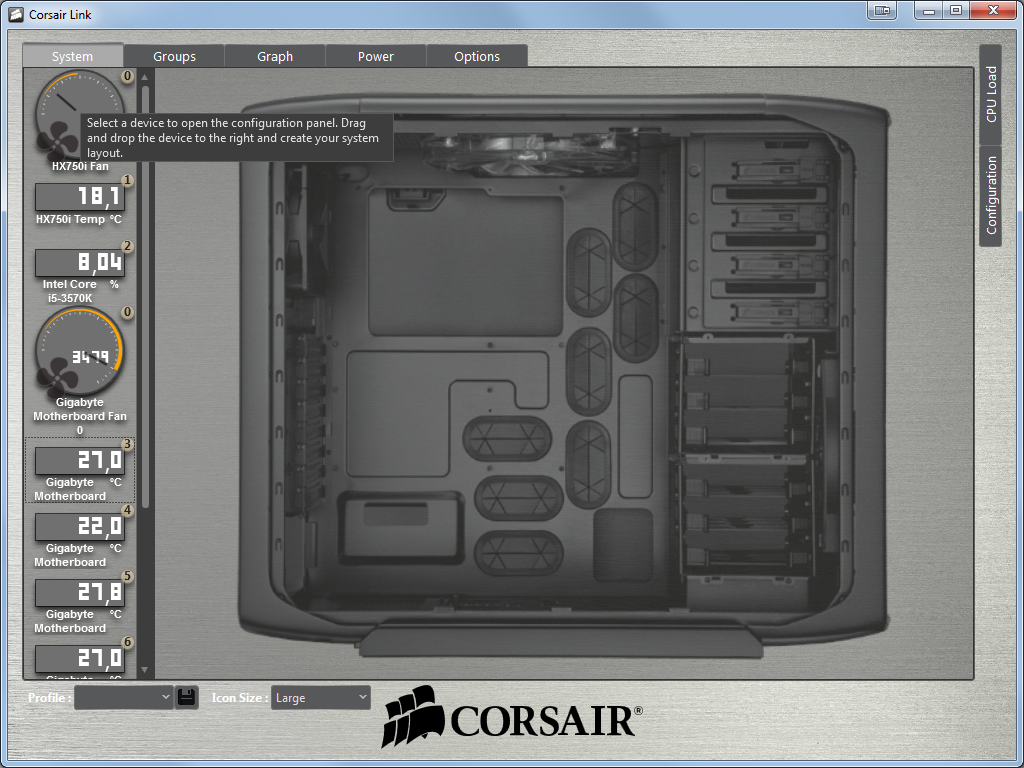The width and height of the screenshot is (1024, 768).
Task: Click the device list scrollbar thumb
Action: [x=145, y=297]
